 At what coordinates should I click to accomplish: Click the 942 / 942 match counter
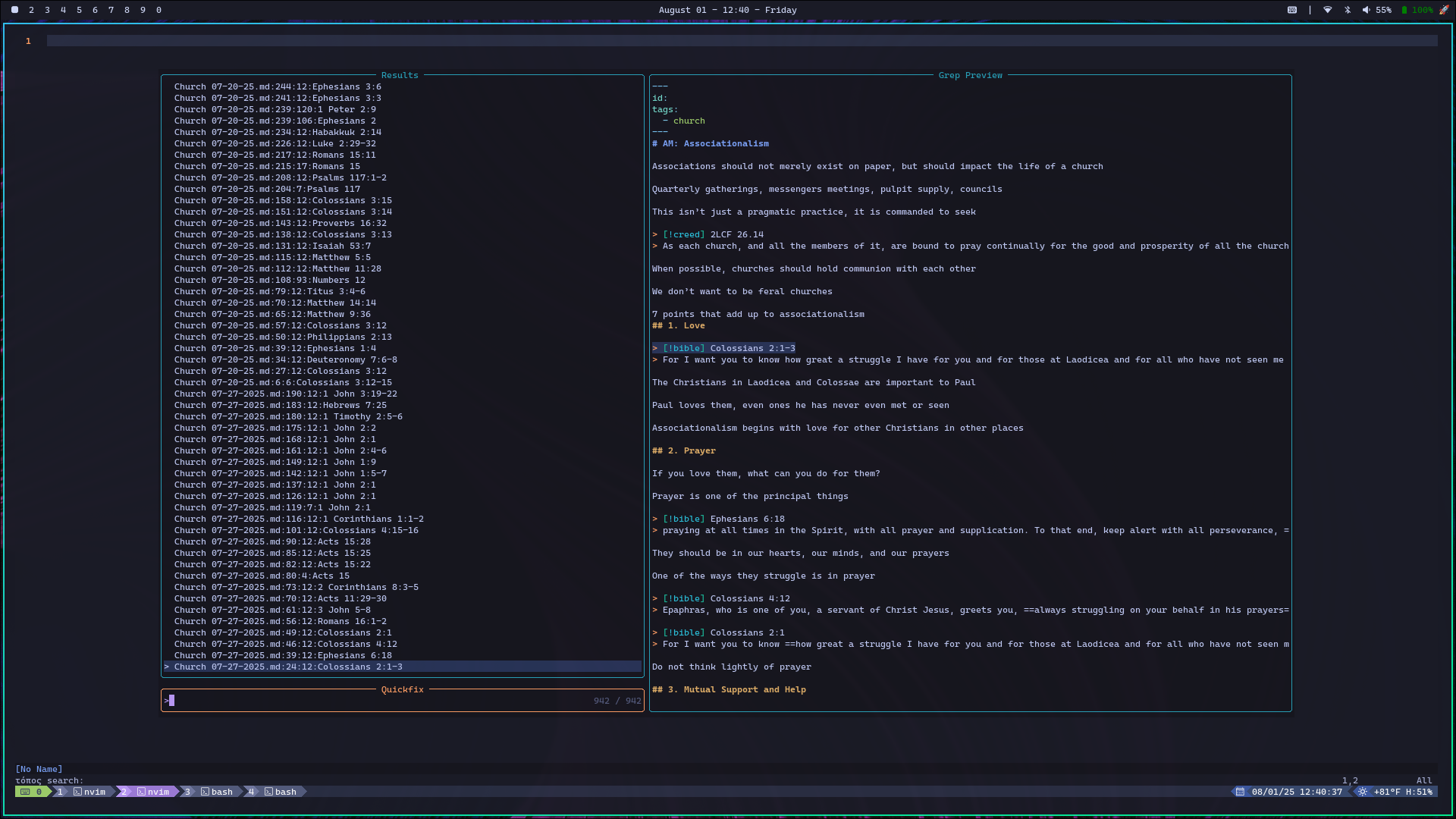(x=617, y=701)
